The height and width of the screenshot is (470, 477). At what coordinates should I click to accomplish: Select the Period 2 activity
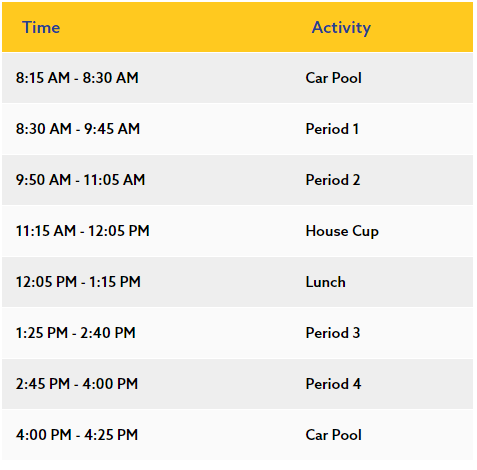coord(333,180)
